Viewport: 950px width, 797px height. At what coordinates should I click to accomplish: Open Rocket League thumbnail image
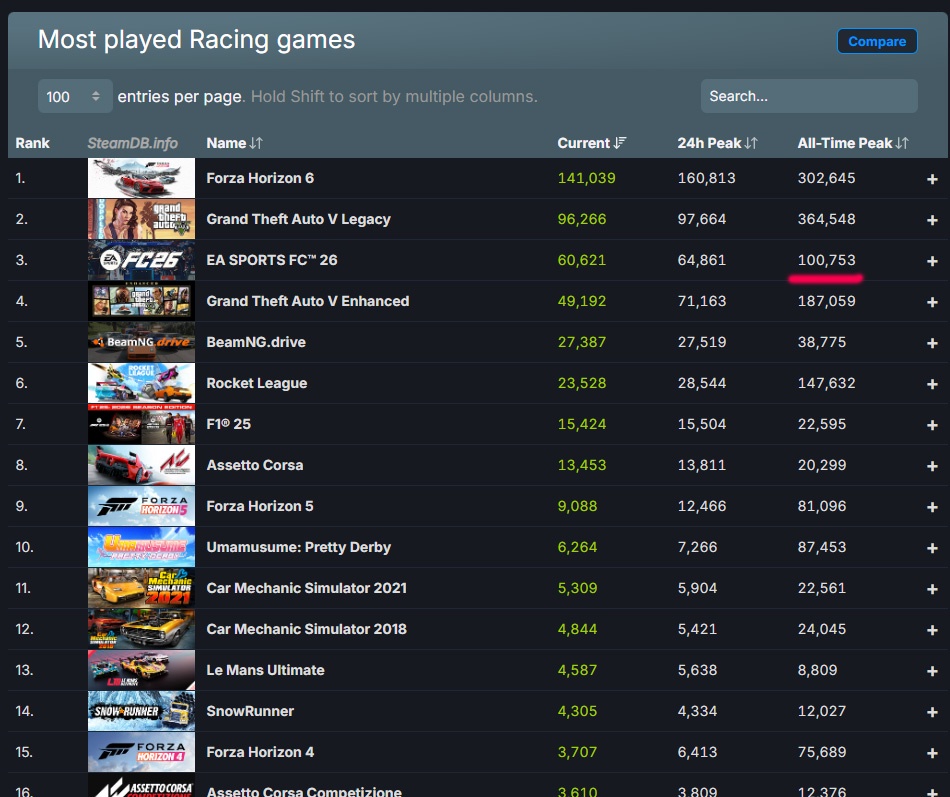click(x=141, y=383)
